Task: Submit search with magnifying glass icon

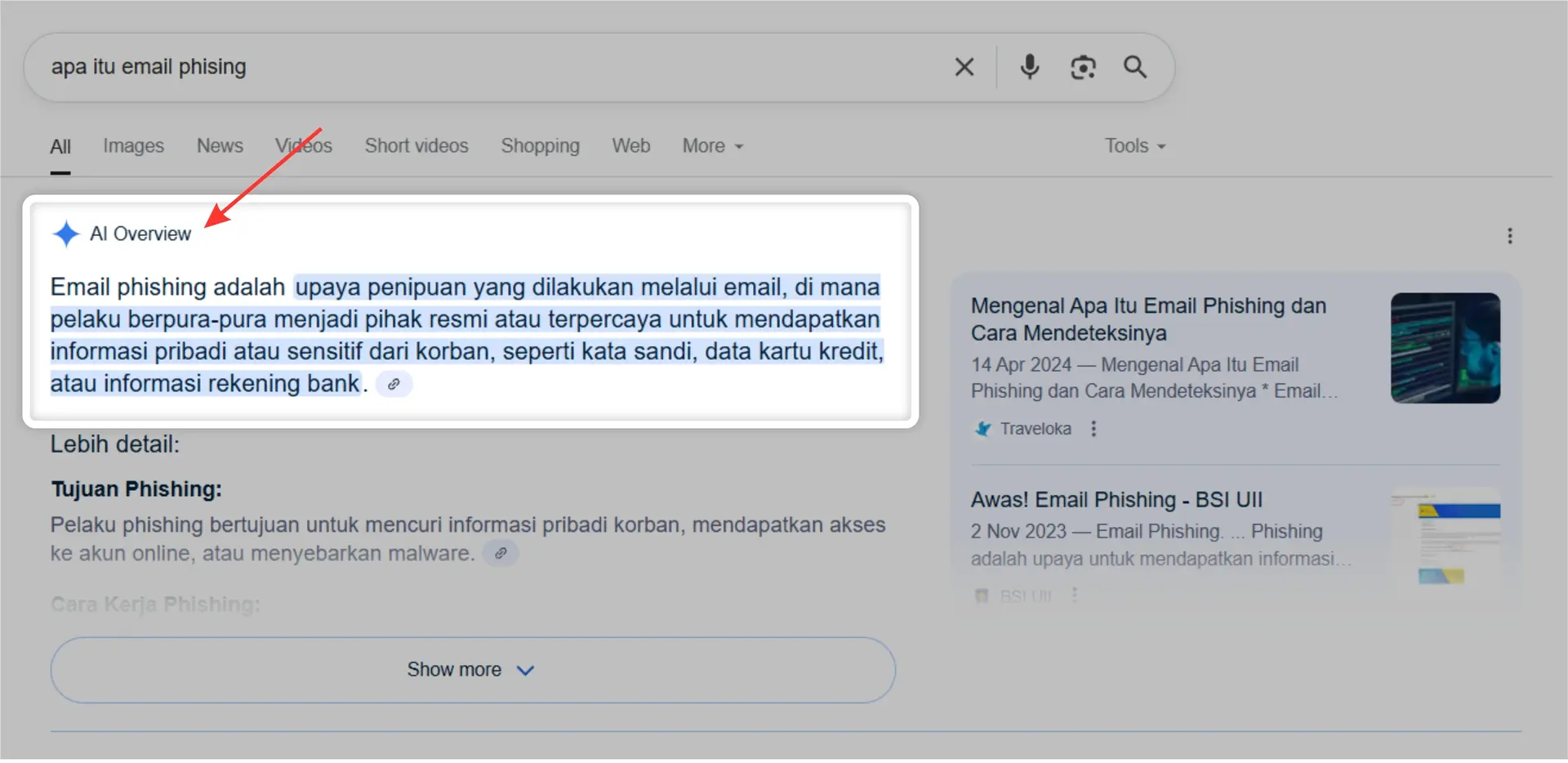Action: coord(1135,67)
